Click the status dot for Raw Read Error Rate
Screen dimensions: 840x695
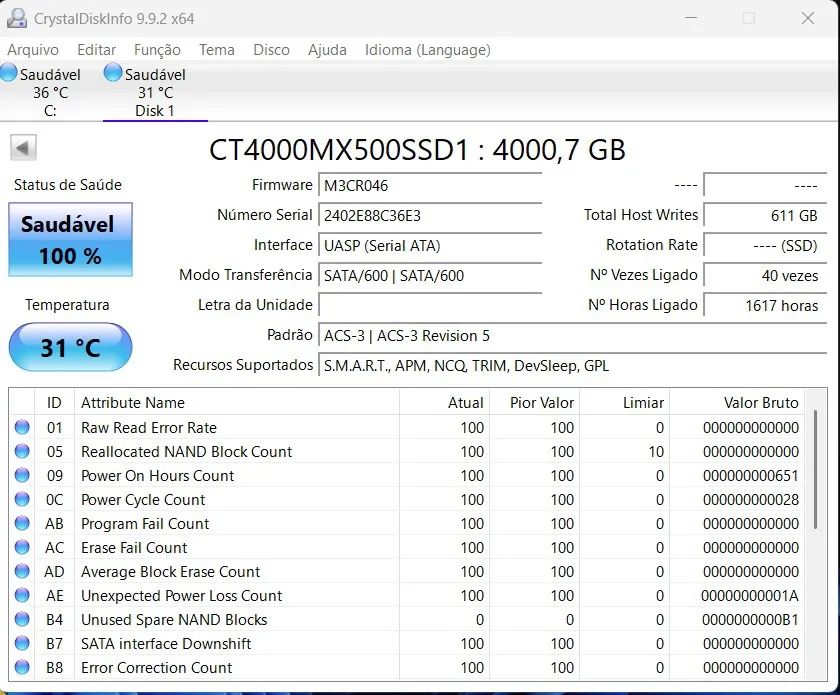pos(22,427)
